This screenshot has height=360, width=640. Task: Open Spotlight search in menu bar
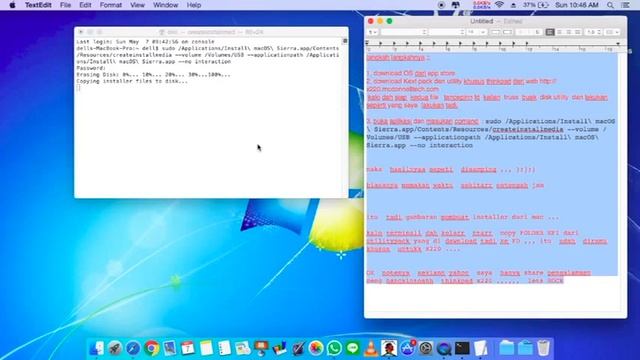coord(610,5)
